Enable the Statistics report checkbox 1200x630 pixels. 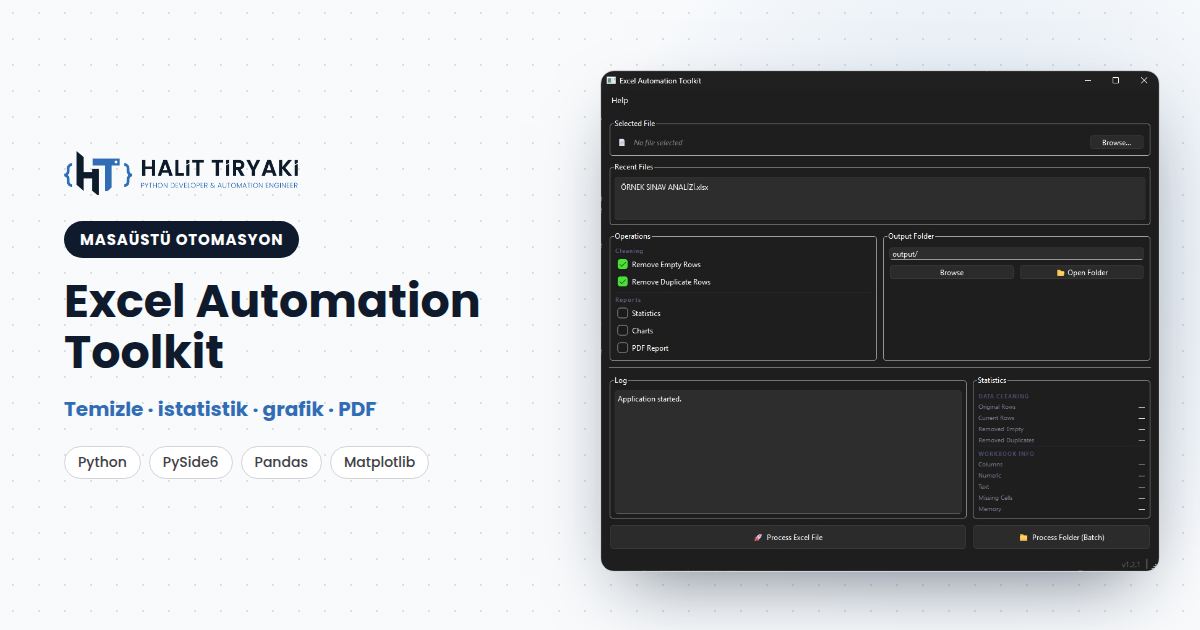point(623,313)
